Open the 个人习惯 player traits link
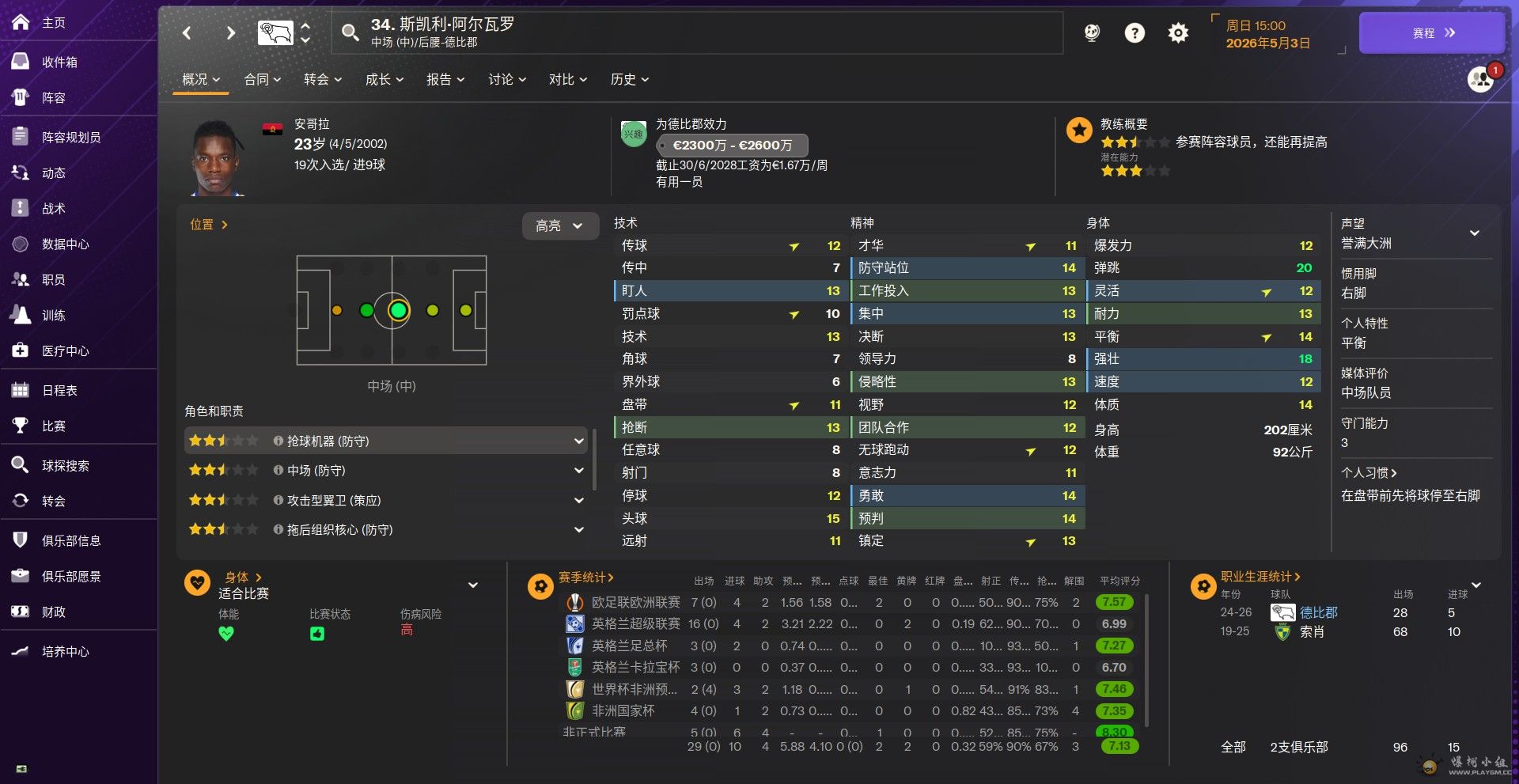The height and width of the screenshot is (784, 1519). [x=1369, y=472]
